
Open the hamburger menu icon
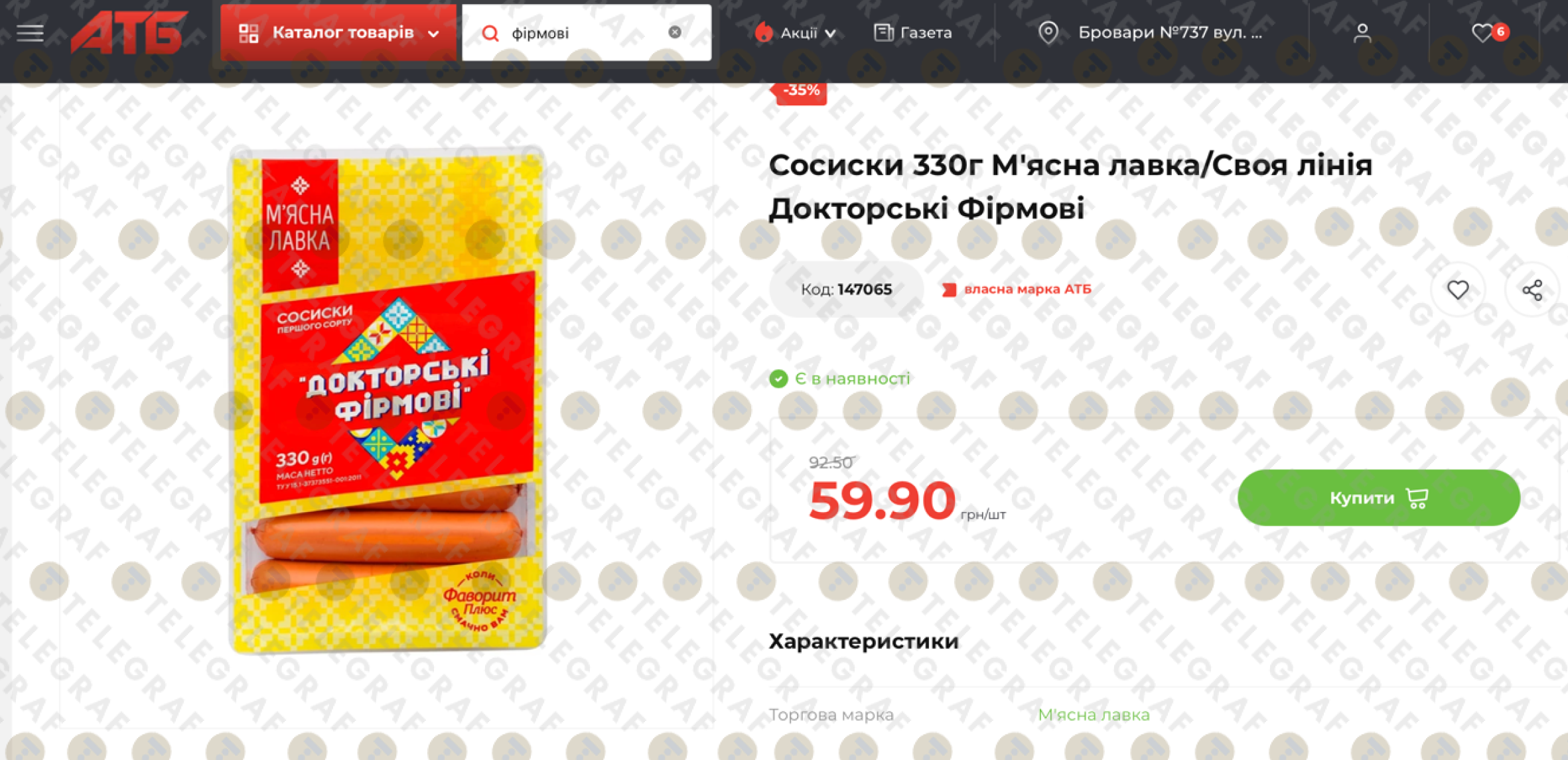coord(30,32)
